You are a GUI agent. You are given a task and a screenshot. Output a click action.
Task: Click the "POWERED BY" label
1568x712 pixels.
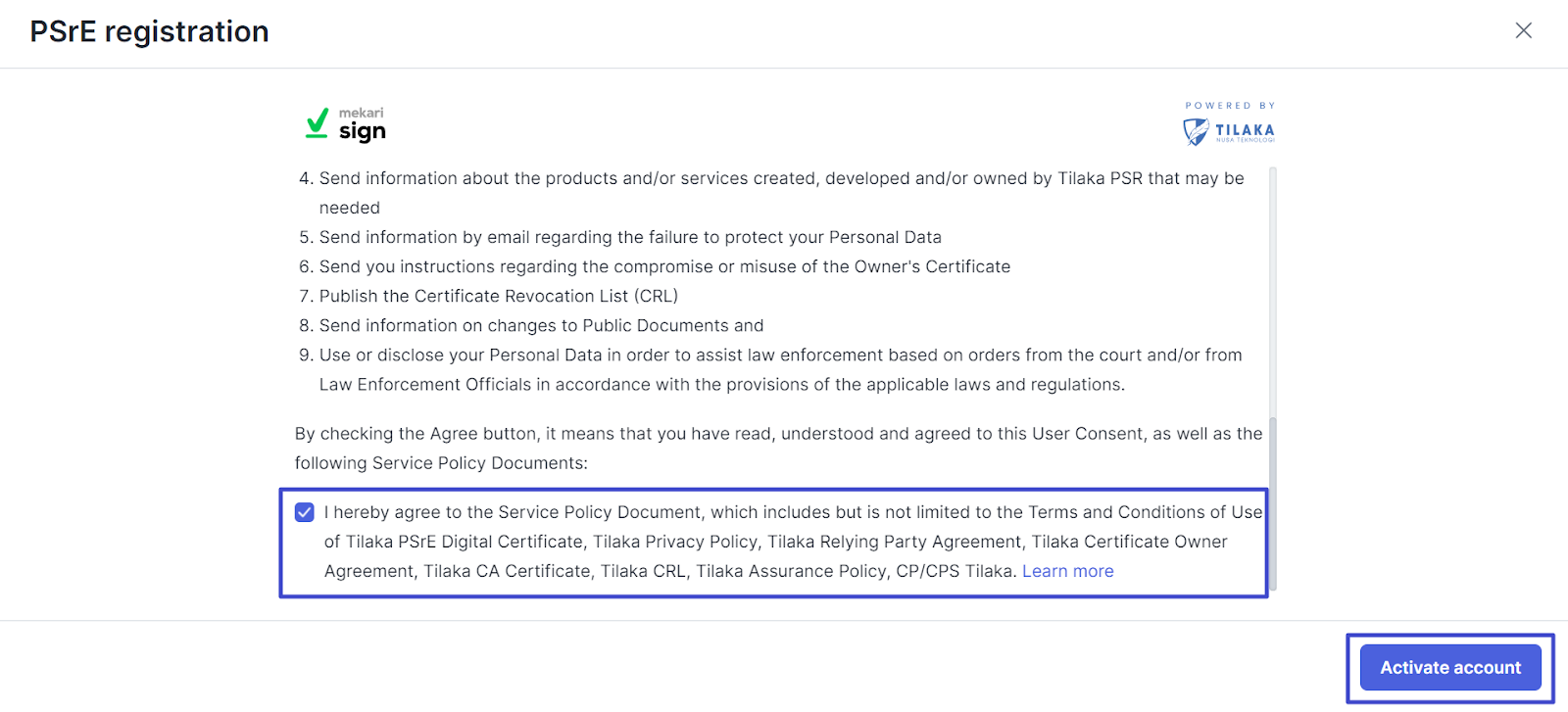(x=1230, y=106)
